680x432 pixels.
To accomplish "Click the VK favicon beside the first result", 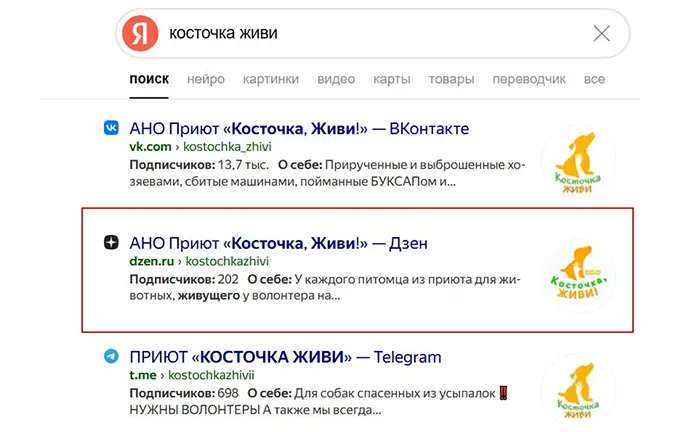I will [x=111, y=128].
